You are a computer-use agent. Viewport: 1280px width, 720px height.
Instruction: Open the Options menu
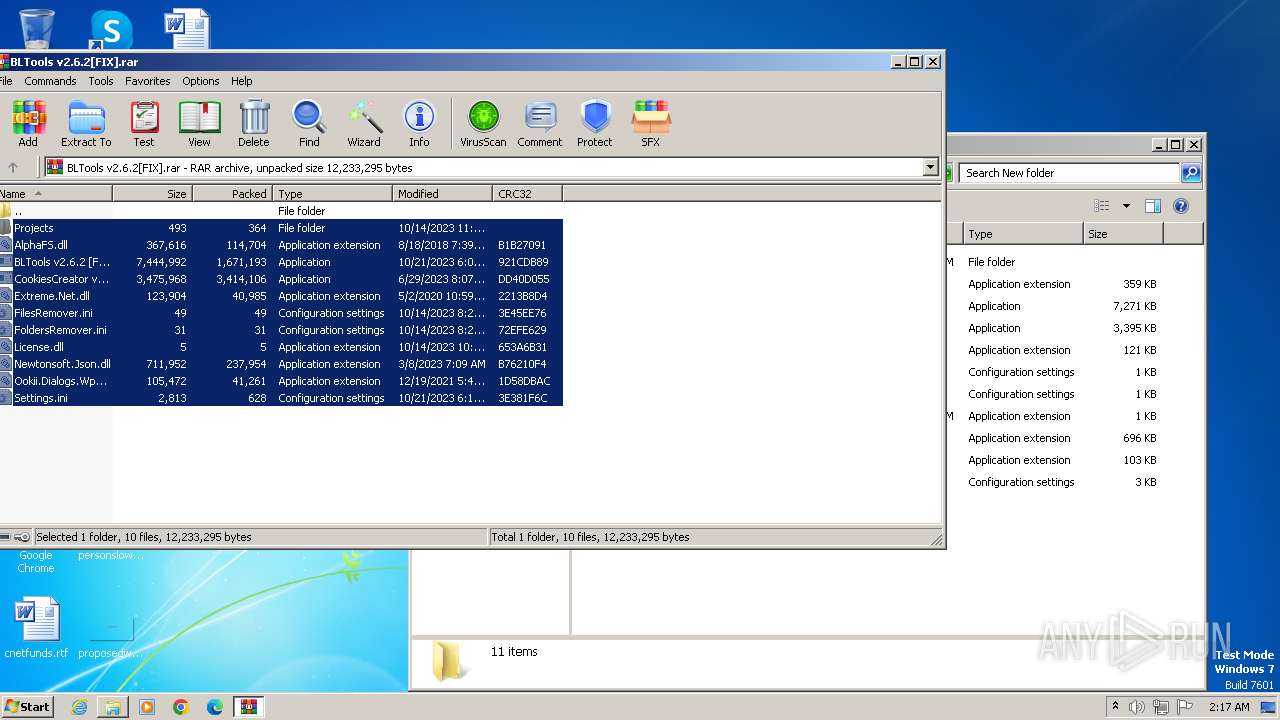pos(200,81)
